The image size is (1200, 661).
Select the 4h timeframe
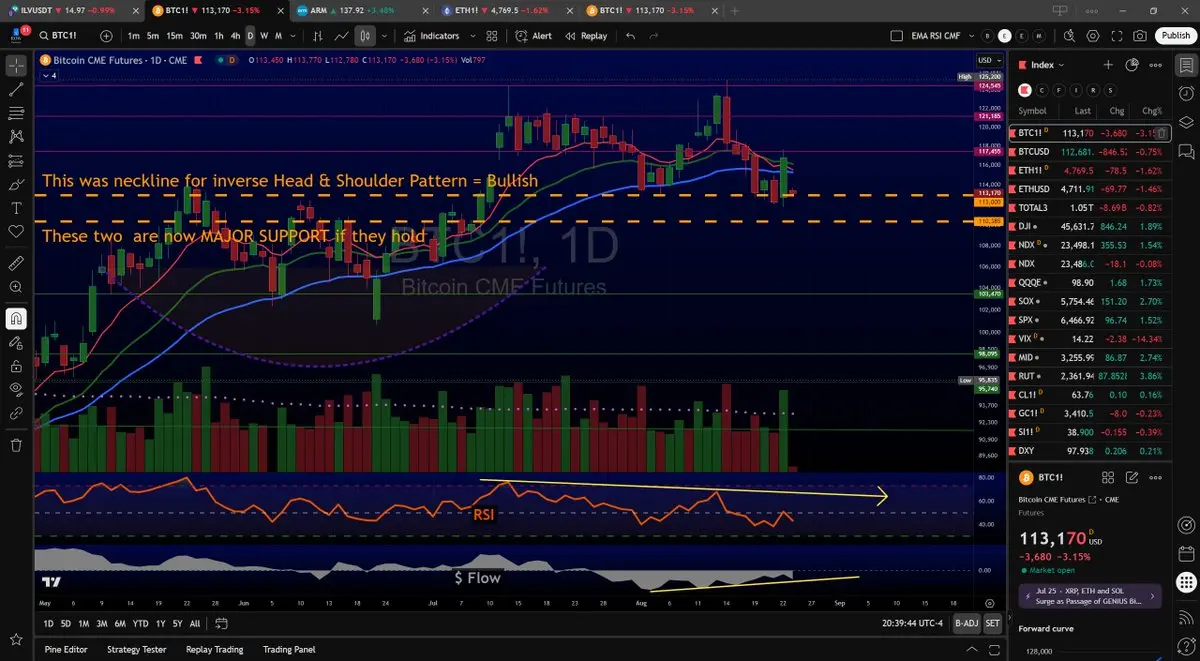[235, 36]
